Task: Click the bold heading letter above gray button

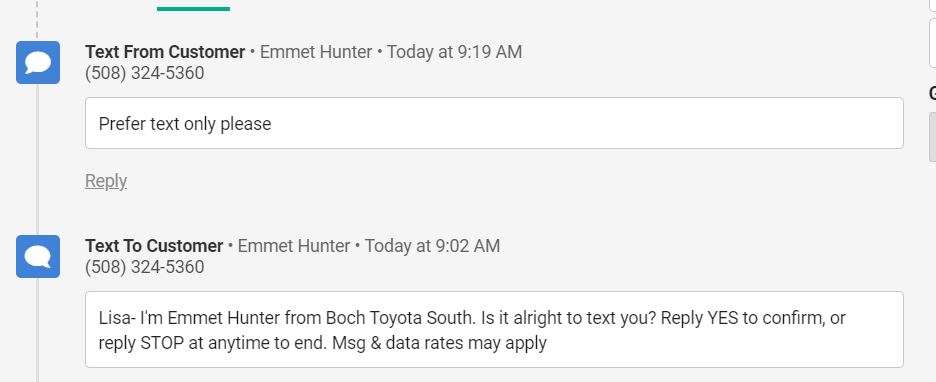Action: click(932, 93)
